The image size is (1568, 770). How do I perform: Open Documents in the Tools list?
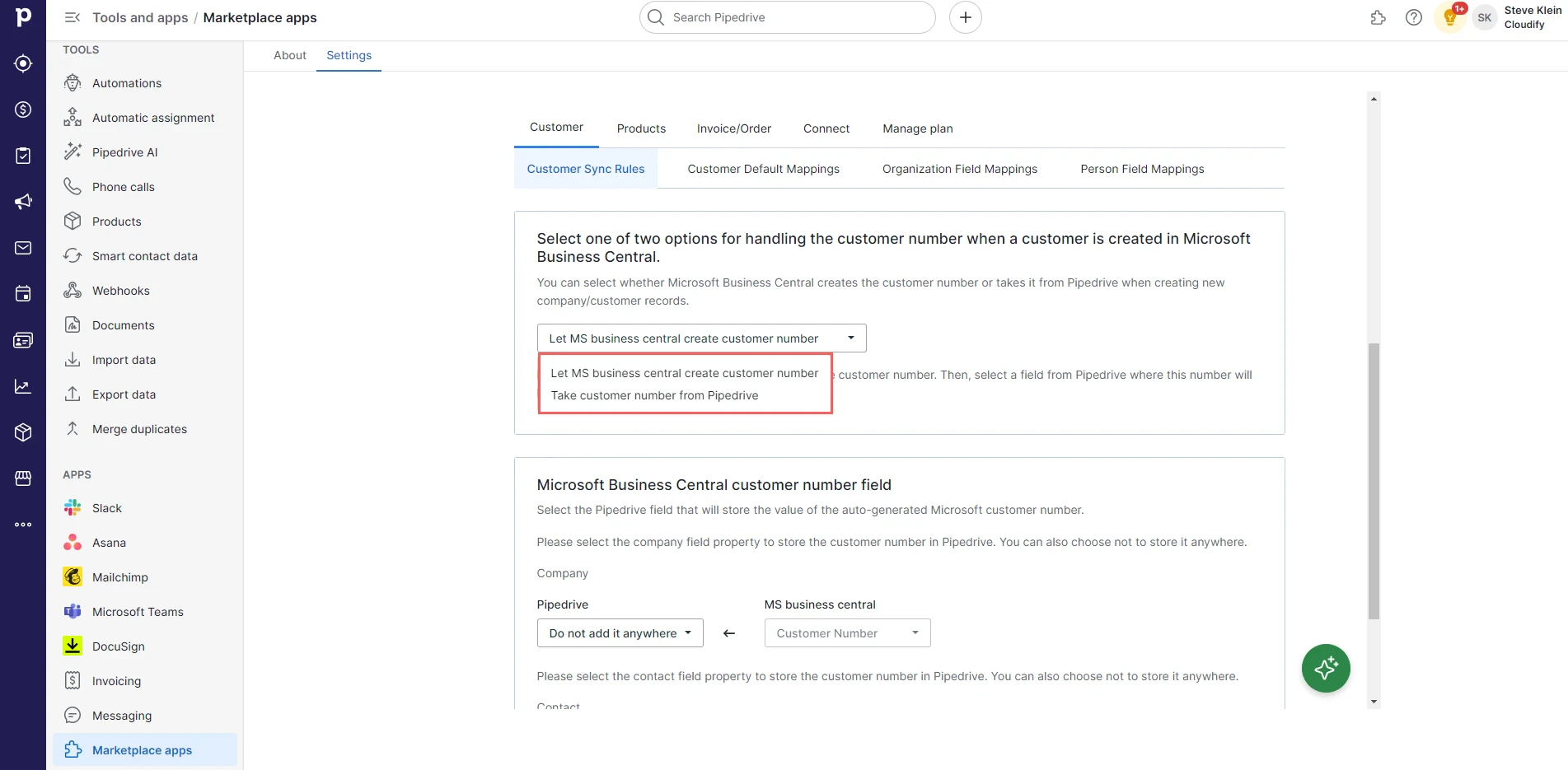coord(145,325)
